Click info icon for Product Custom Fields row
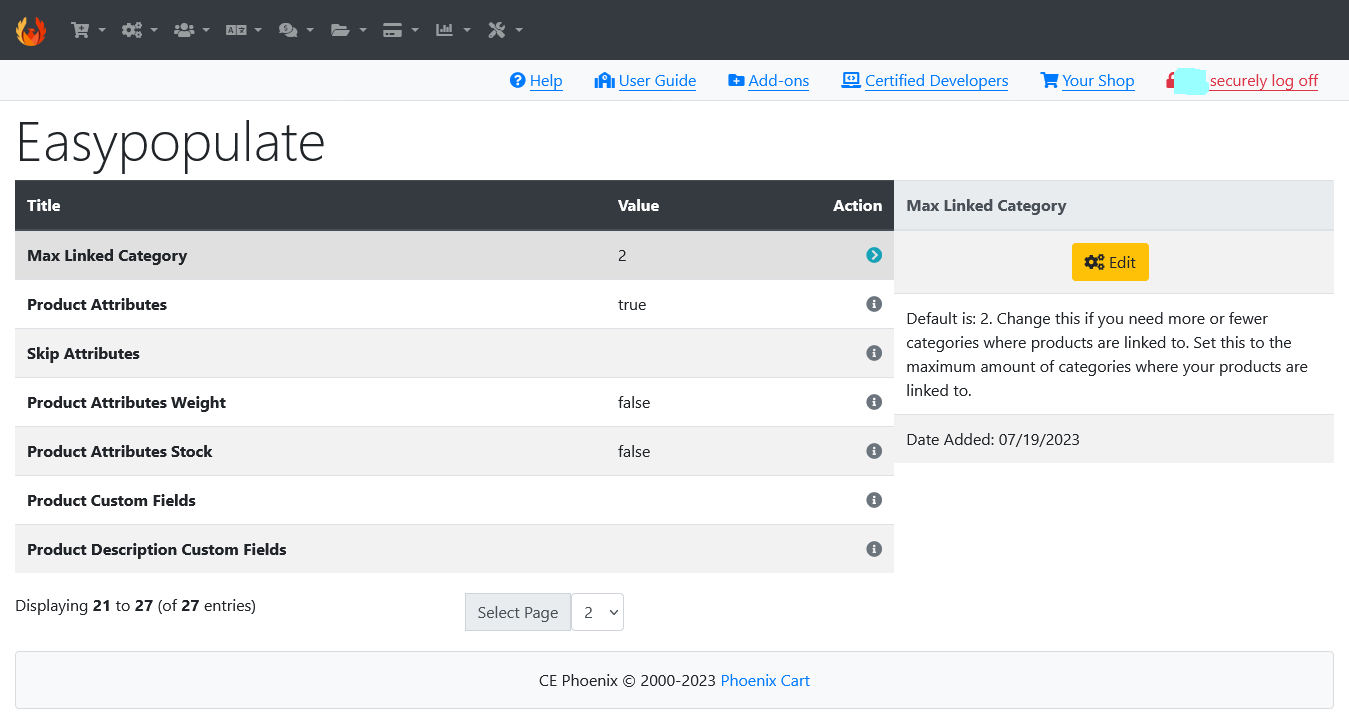Viewport: 1349px width, 725px height. 874,500
